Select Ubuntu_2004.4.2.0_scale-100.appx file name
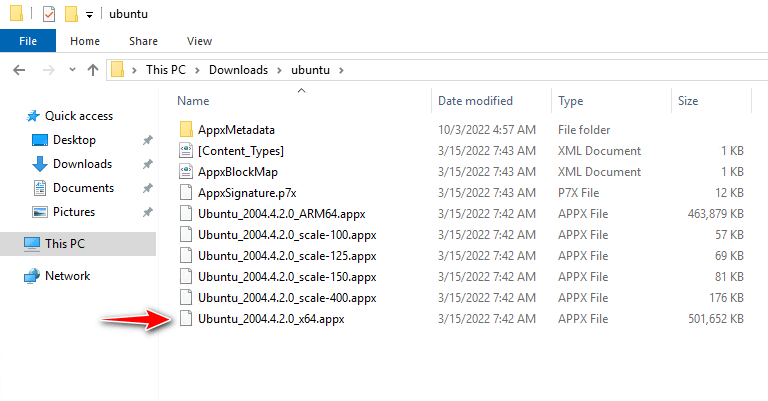 point(287,236)
